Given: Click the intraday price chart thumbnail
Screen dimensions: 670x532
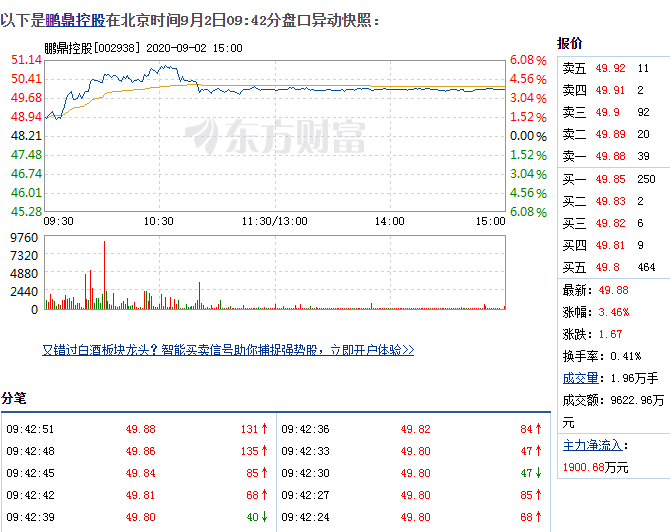Looking at the screenshot, I should (275, 136).
